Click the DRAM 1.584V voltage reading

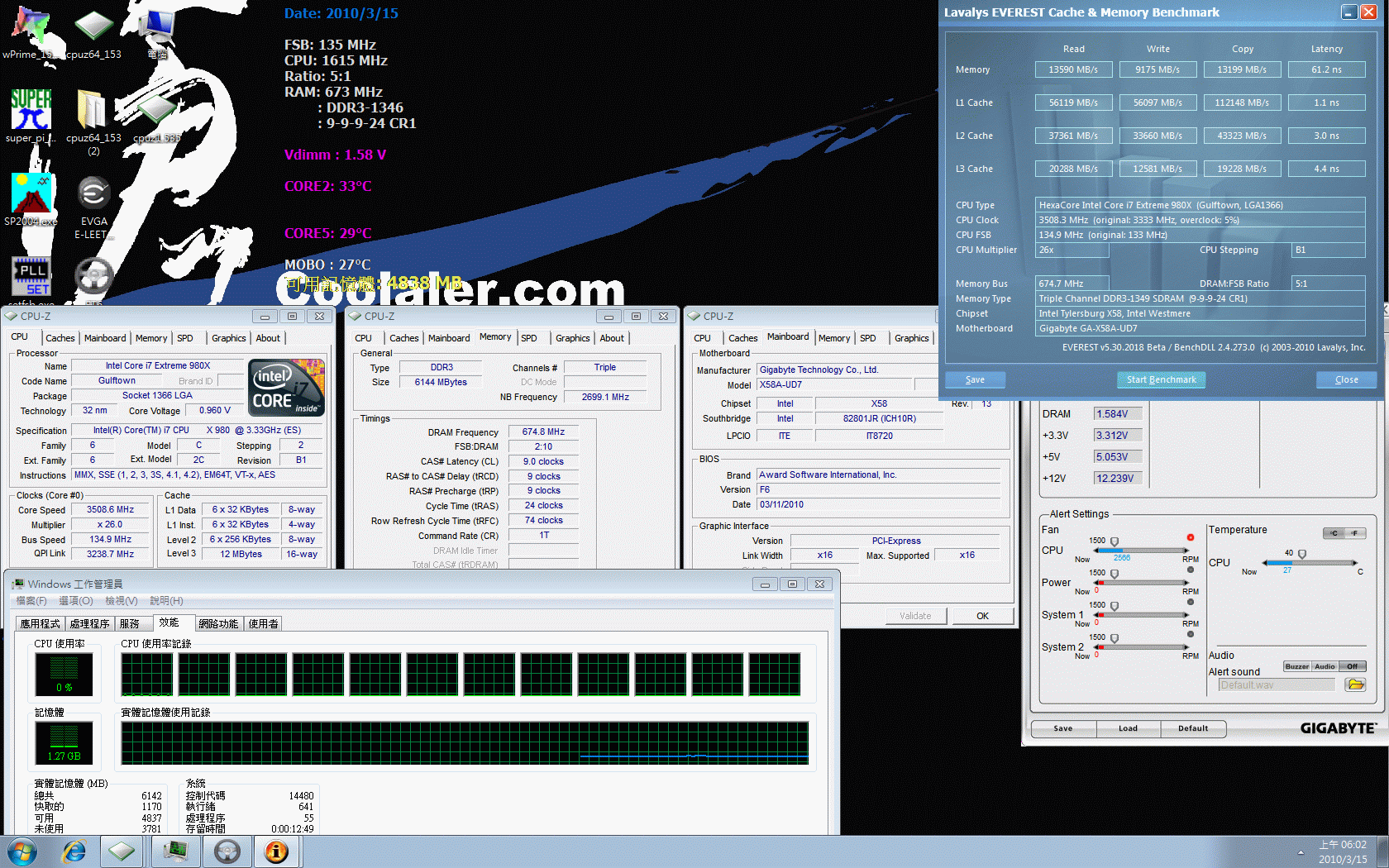pos(1117,414)
